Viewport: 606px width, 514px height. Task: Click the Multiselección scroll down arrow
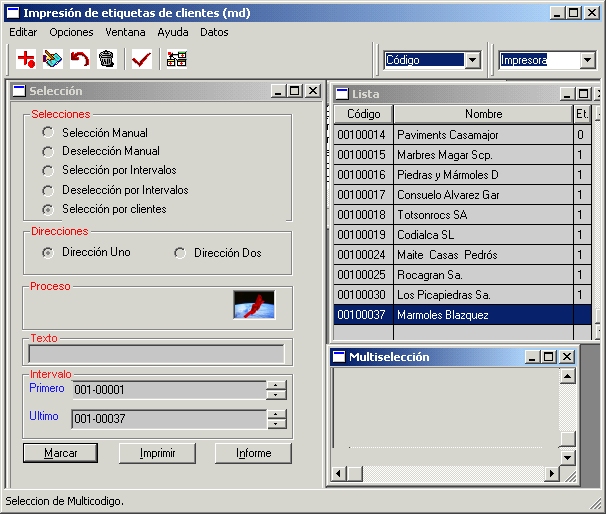click(567, 458)
